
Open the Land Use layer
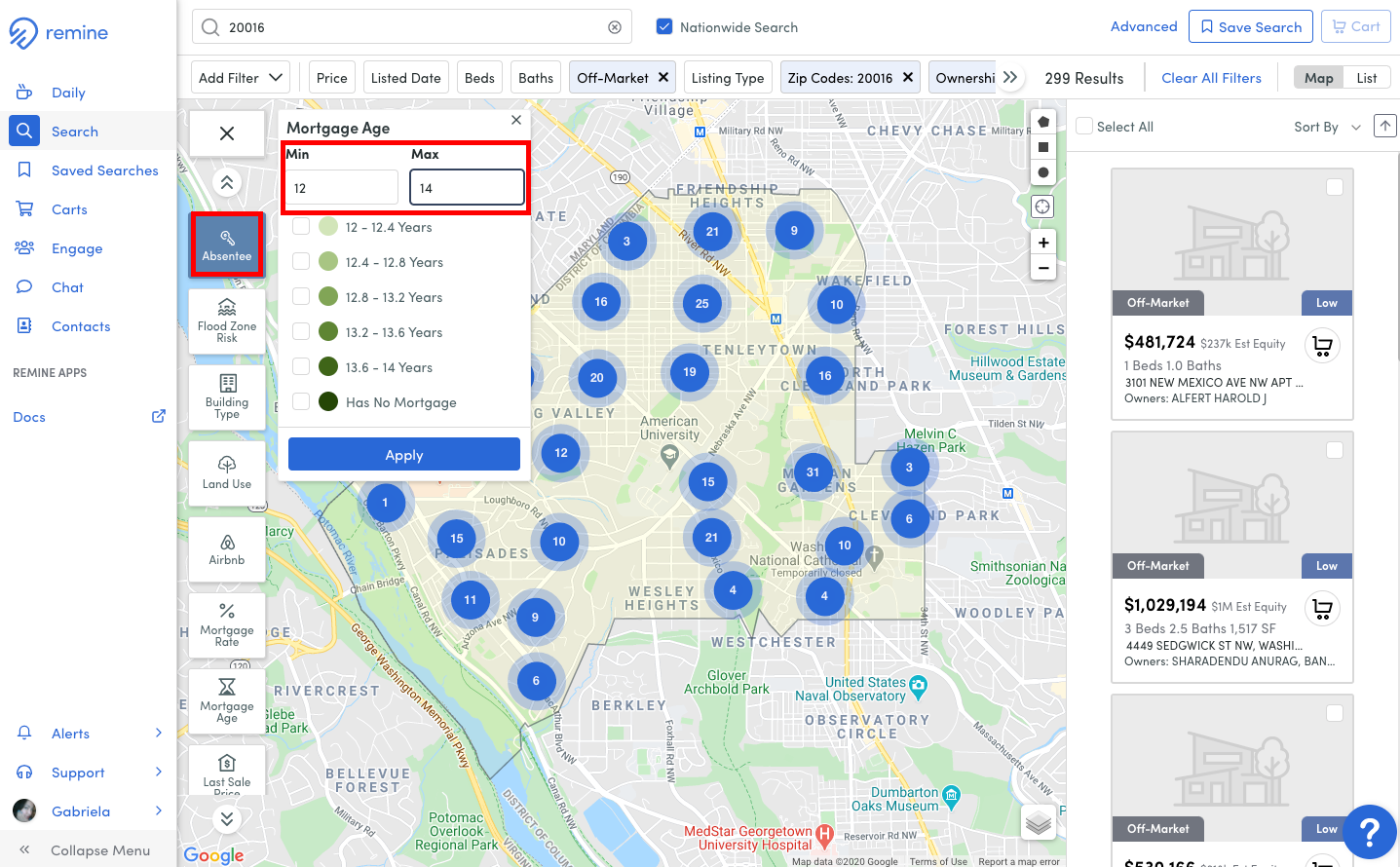click(x=227, y=472)
